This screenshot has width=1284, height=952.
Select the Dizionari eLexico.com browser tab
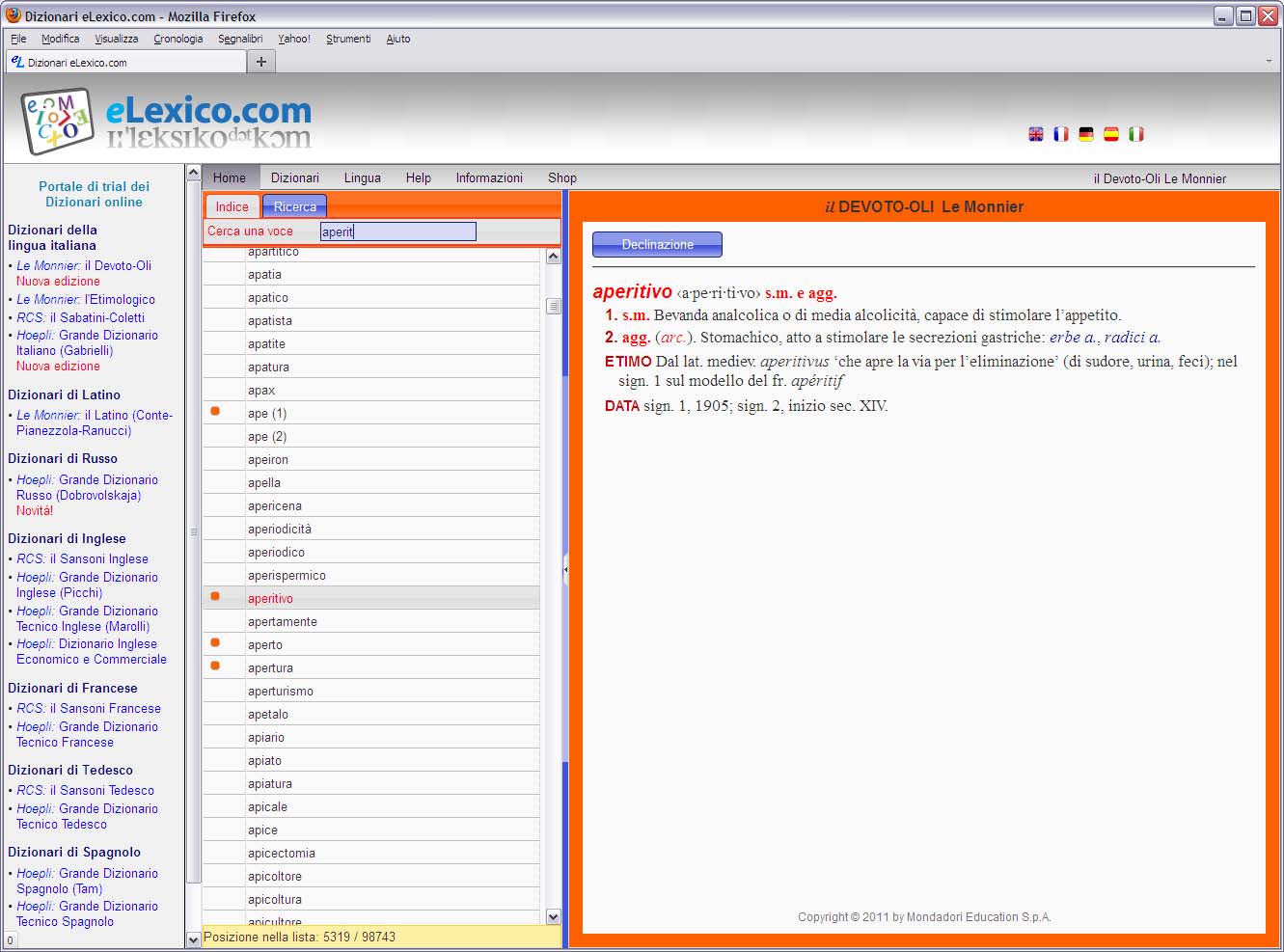[126, 62]
